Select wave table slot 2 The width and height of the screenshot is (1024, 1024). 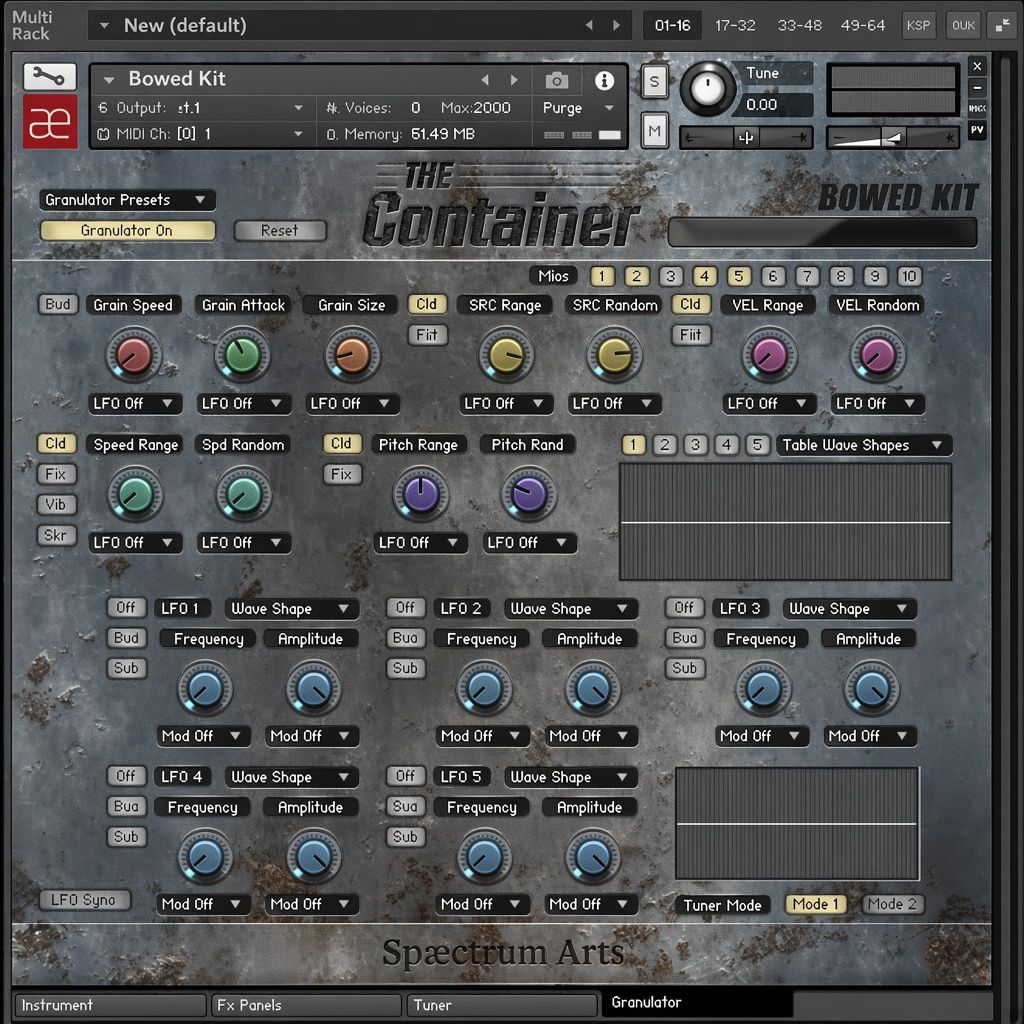tap(664, 445)
